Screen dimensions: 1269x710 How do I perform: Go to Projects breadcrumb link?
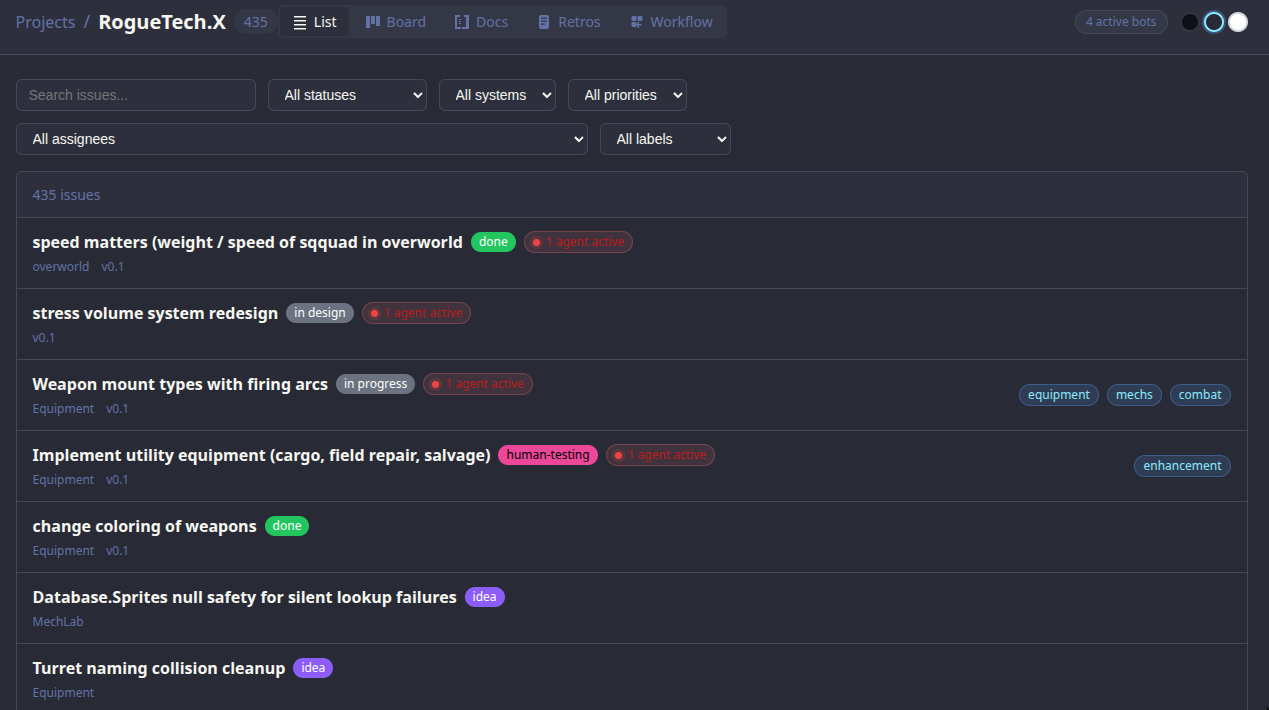pos(45,22)
